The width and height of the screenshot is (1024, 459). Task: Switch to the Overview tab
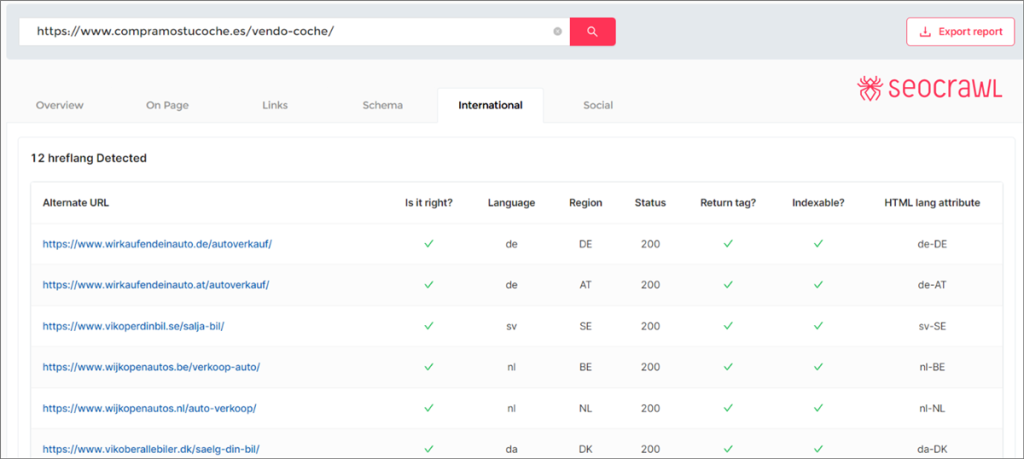[x=60, y=105]
